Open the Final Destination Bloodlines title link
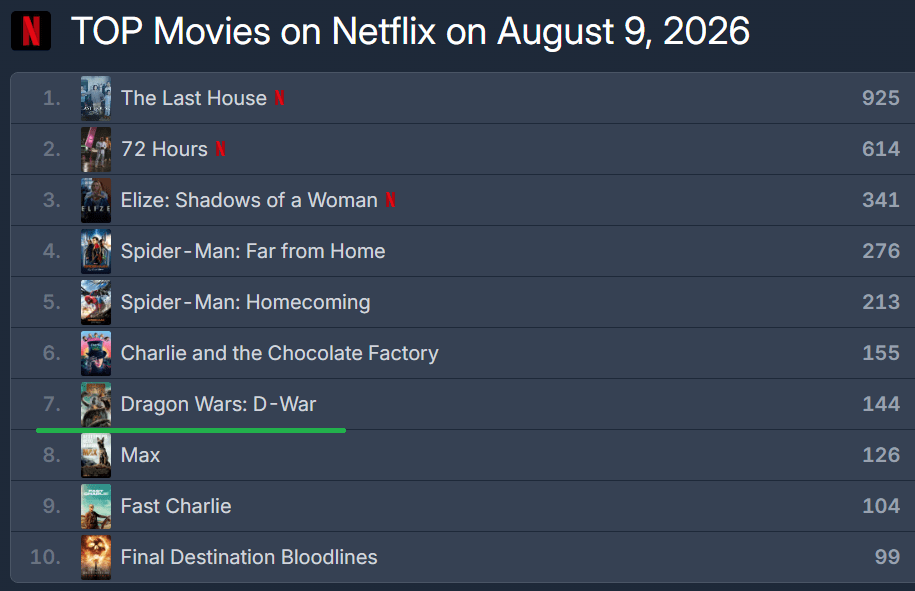 tap(249, 557)
